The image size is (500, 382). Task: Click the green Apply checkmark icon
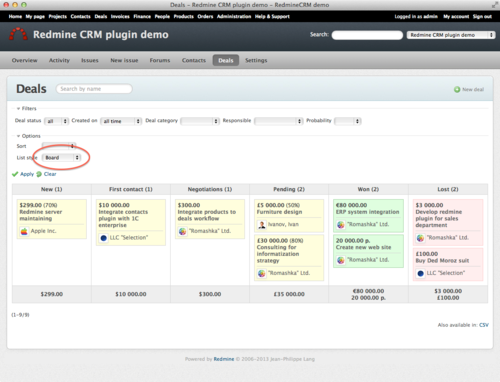(x=15, y=174)
